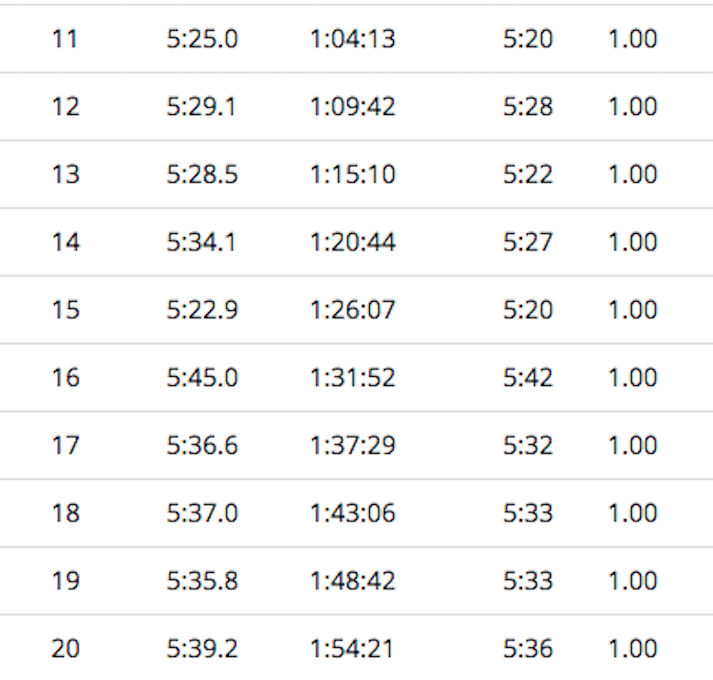
Task: Select lap 11 row number
Action: tap(65, 39)
